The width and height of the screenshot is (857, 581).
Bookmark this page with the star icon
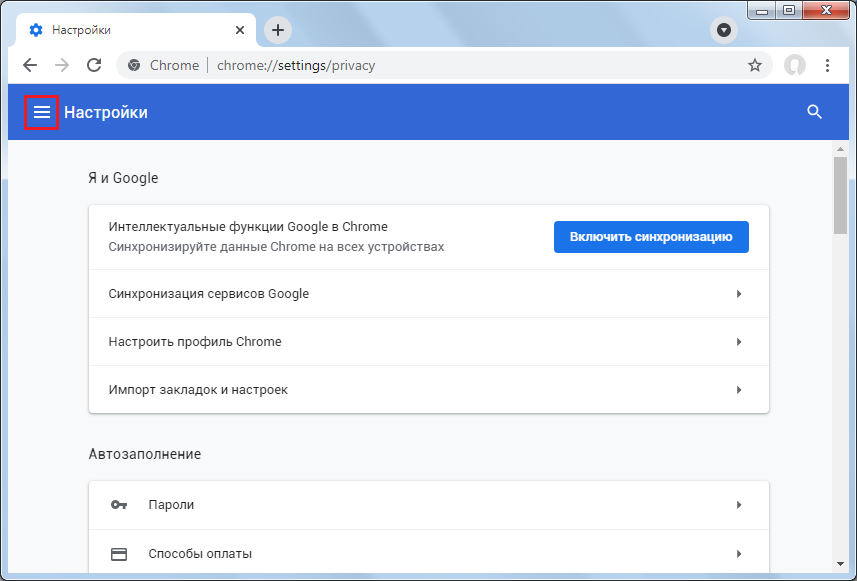tap(755, 66)
